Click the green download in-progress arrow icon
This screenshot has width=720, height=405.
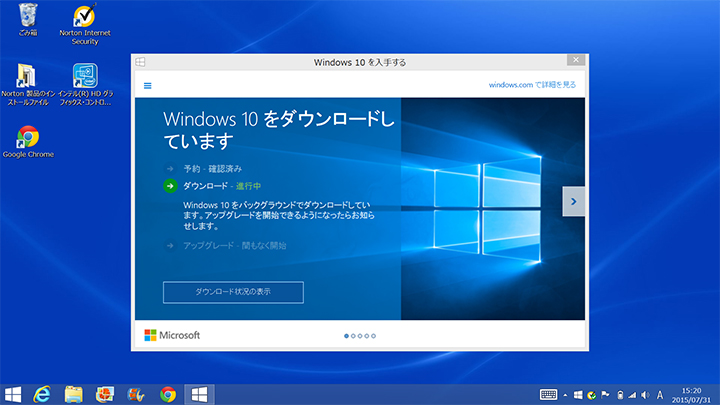(170, 185)
